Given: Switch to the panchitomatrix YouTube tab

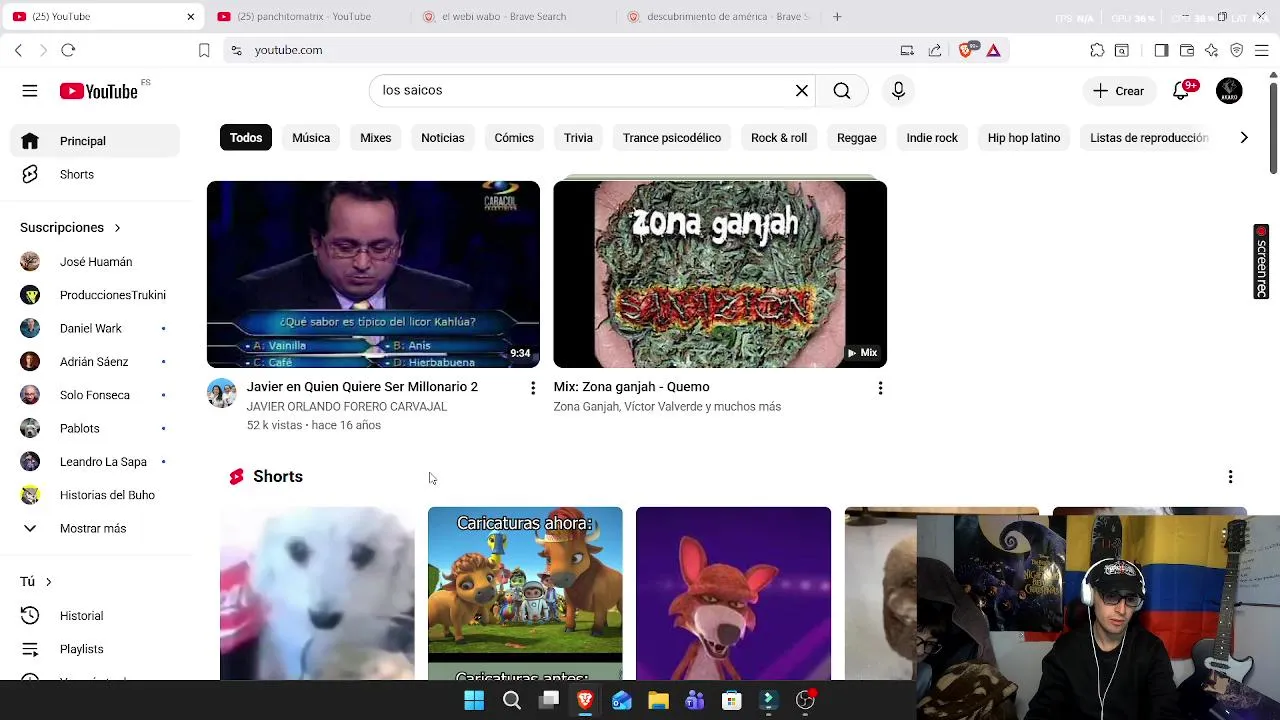Looking at the screenshot, I should (x=305, y=16).
